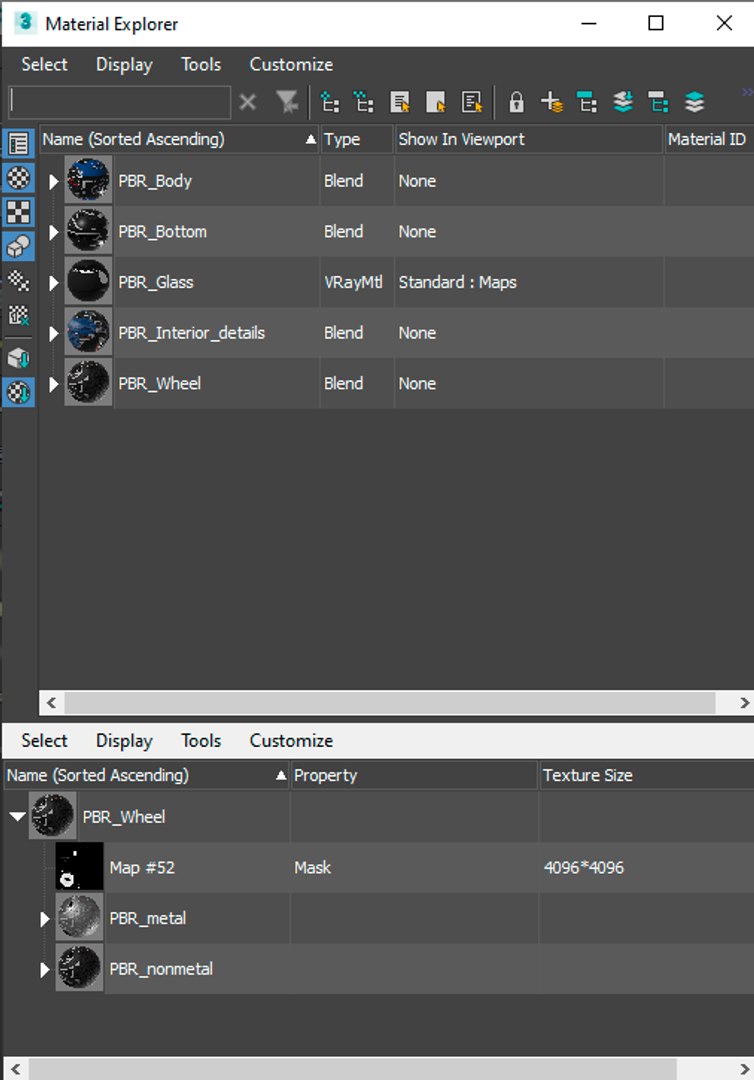754x1080 pixels.
Task: Click the hierarchy icon with teal child nodes
Action: [x=659, y=103]
